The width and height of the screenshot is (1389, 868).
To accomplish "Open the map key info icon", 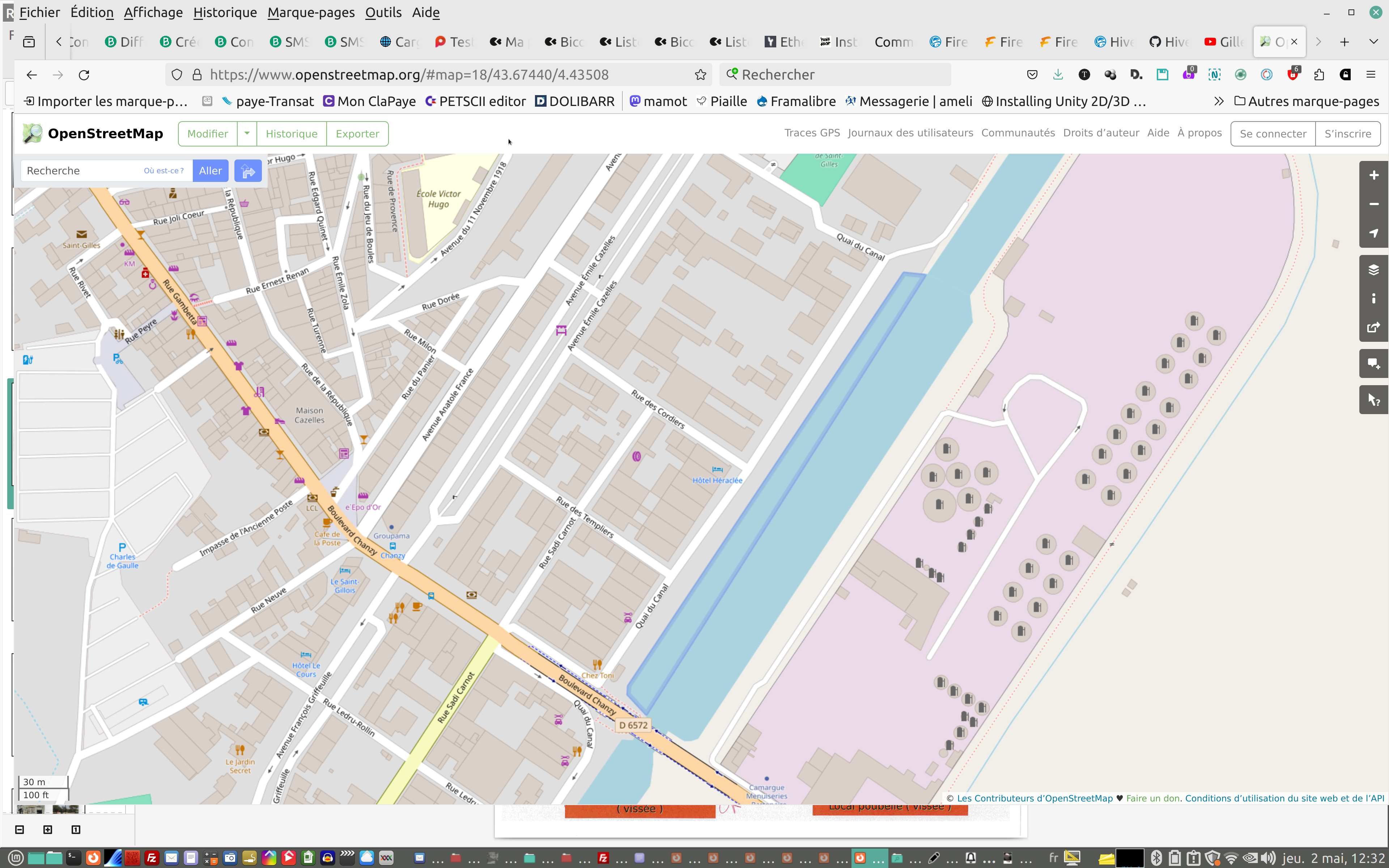I will point(1373,298).
